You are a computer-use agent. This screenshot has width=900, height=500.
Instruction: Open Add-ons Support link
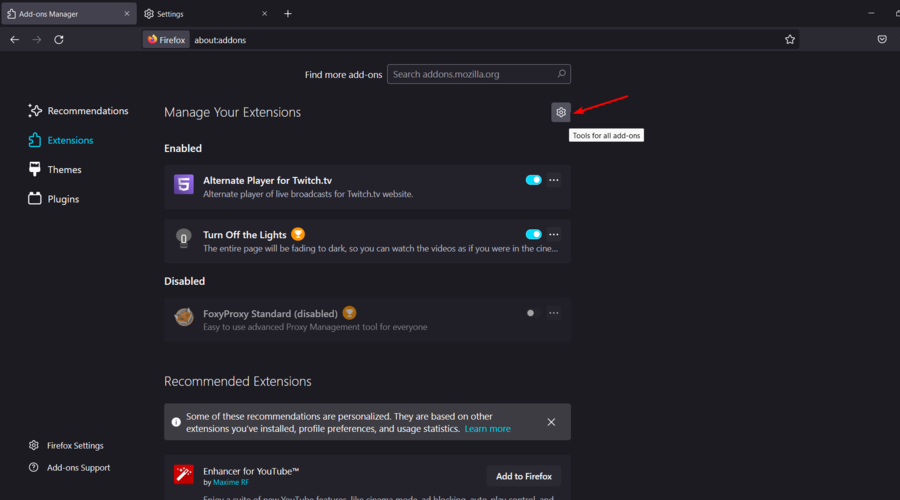tap(69, 468)
